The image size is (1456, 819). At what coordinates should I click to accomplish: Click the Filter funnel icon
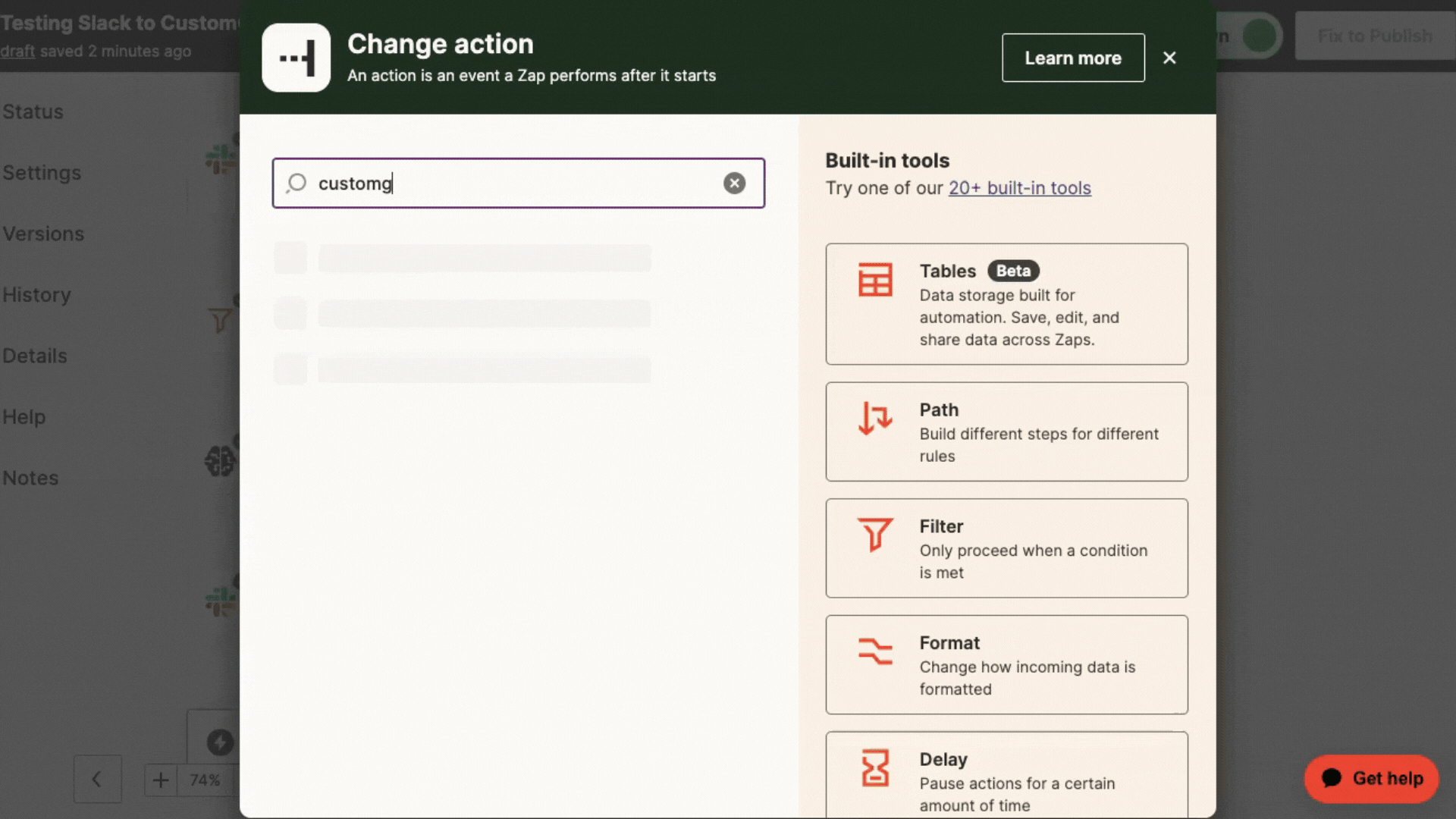point(875,534)
